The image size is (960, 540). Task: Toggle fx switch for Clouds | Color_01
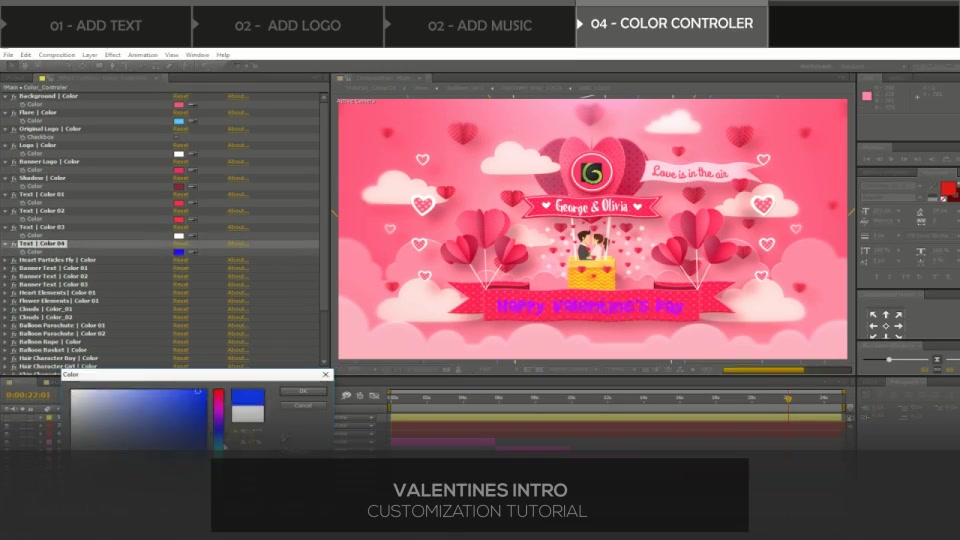point(13,309)
